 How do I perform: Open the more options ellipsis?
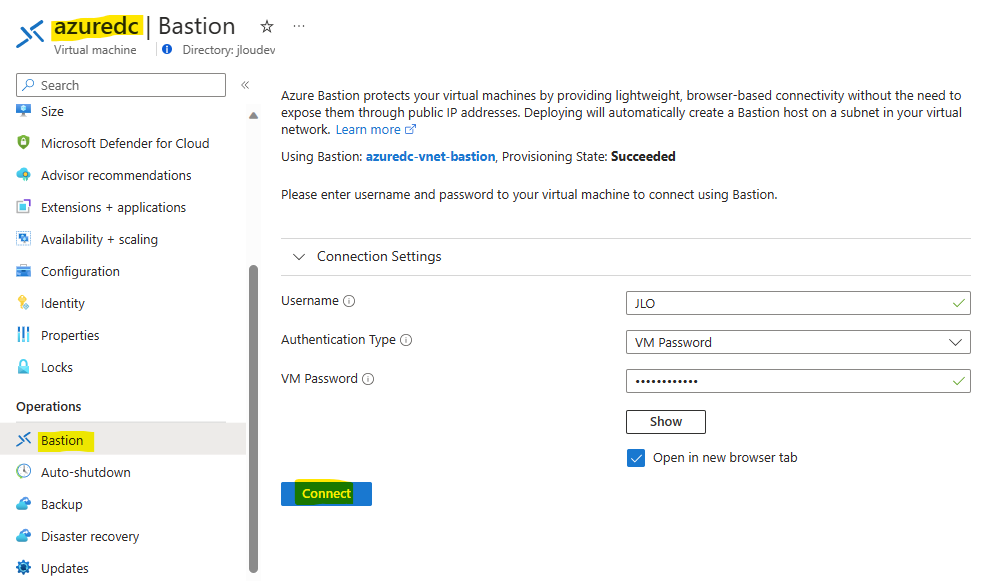click(x=299, y=26)
